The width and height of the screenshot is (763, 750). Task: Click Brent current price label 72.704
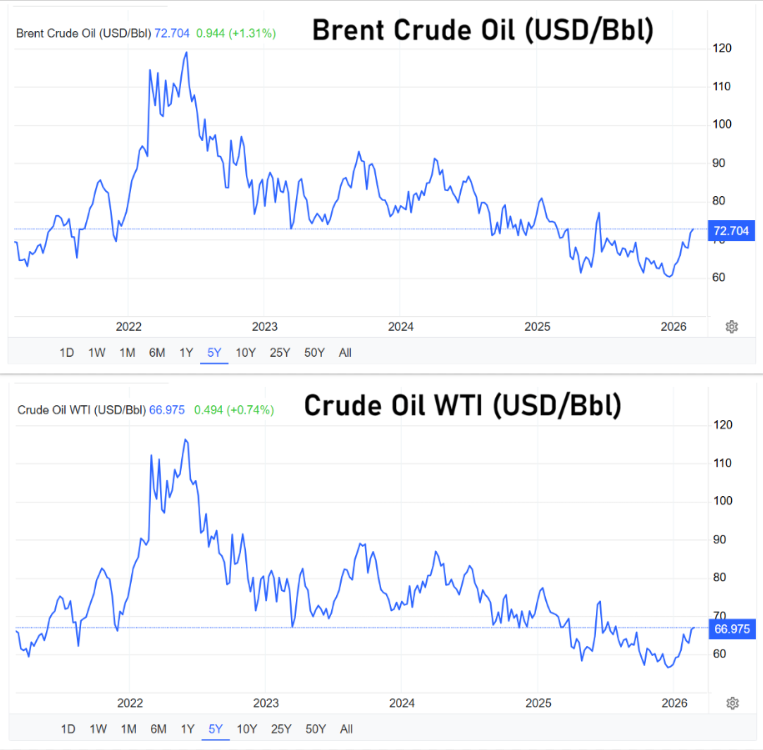pos(729,232)
